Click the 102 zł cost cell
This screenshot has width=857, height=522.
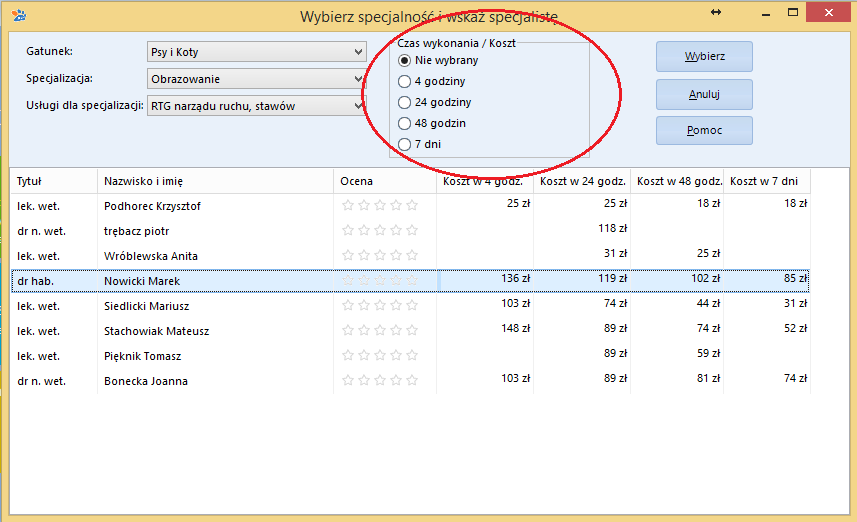pos(706,278)
